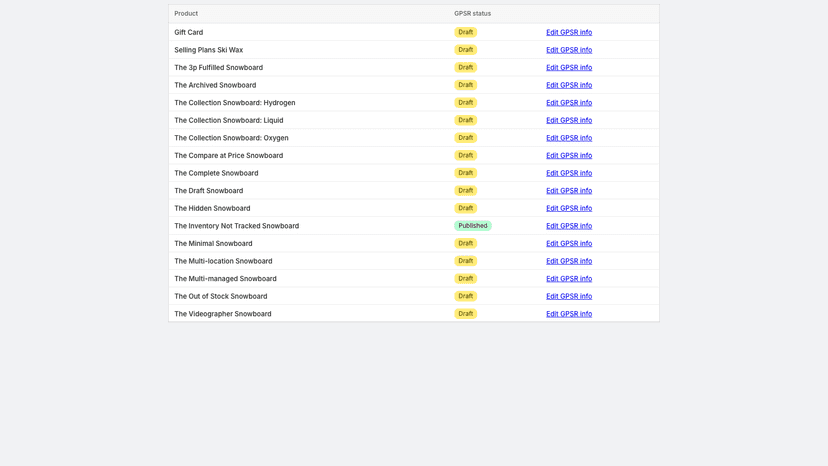Select The Collection Snowboard: Oxygen name
Image resolution: width=828 pixels, height=466 pixels.
(x=231, y=138)
